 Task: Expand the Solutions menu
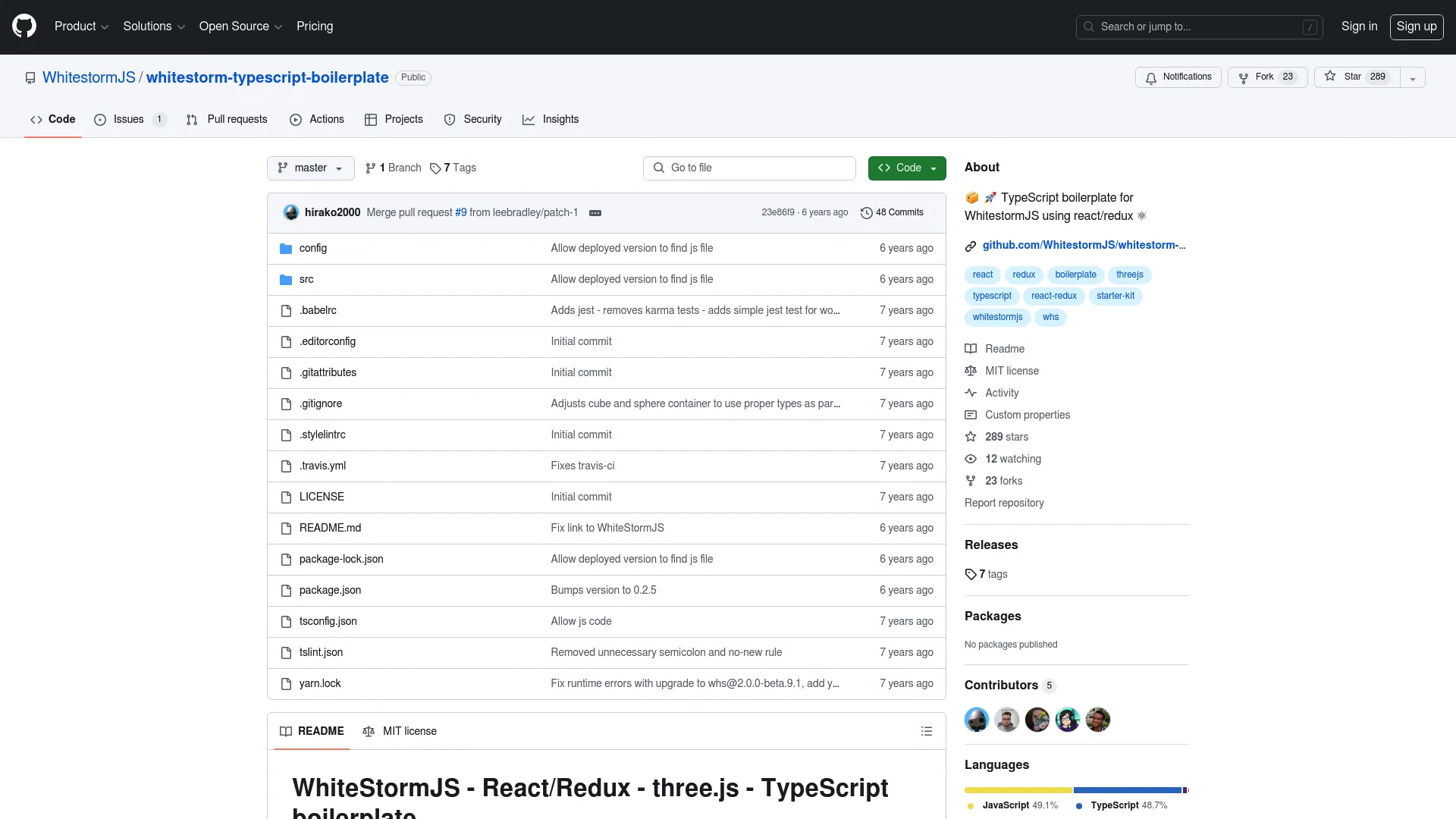[154, 27]
